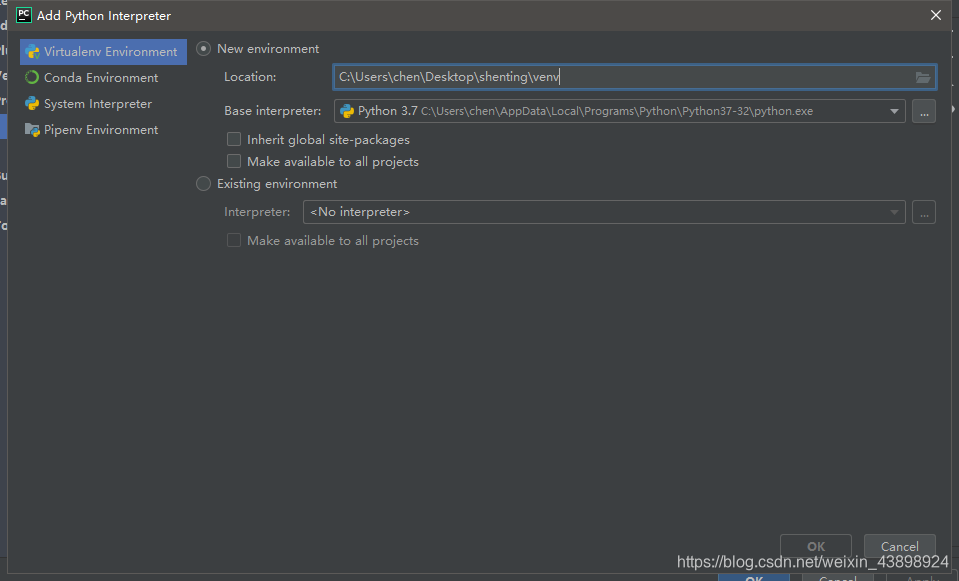Click the PyCharm logo in title bar
This screenshot has width=959, height=581.
click(24, 15)
